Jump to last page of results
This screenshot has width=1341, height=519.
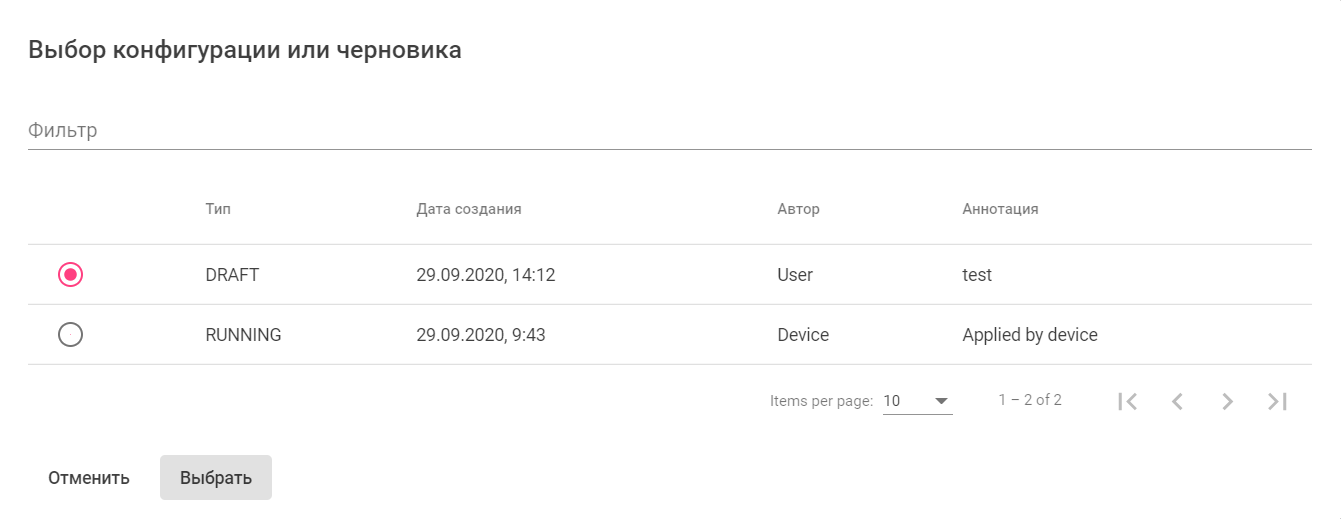(1277, 401)
